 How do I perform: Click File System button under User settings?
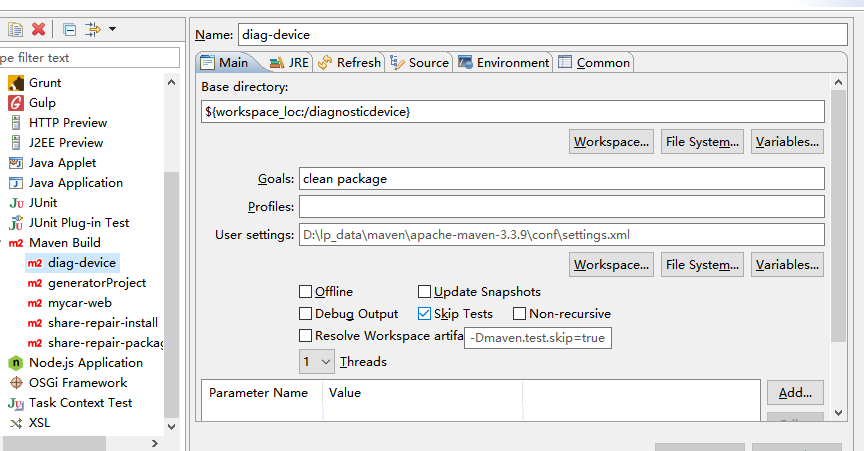tap(702, 265)
